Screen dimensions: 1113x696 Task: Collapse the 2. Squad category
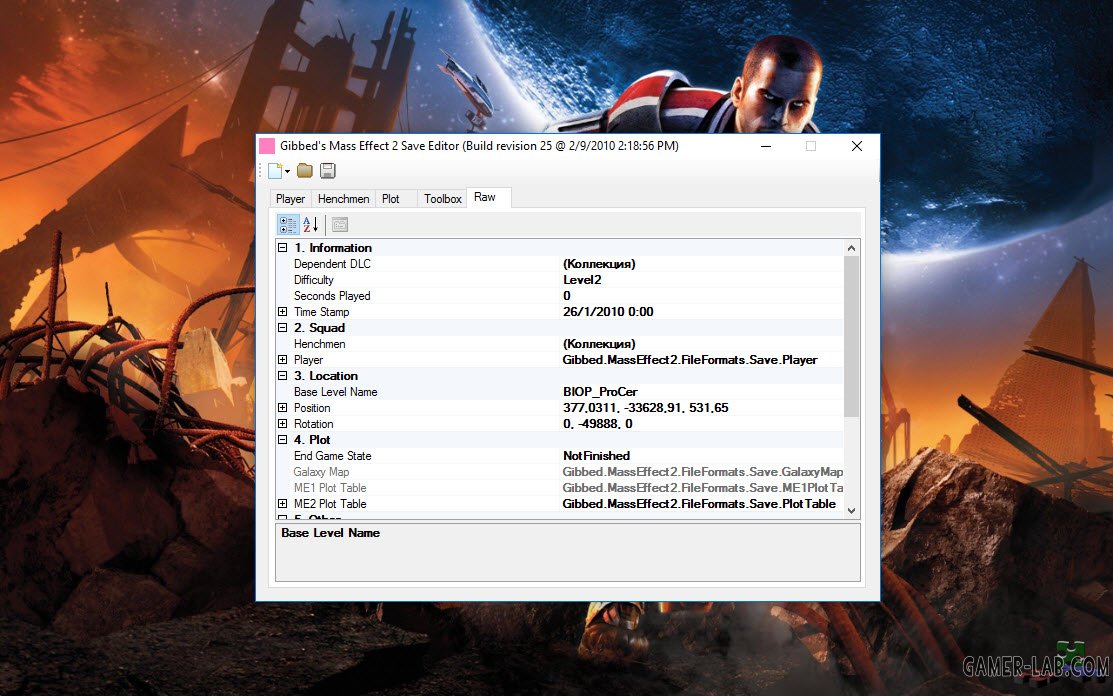pyautogui.click(x=283, y=328)
